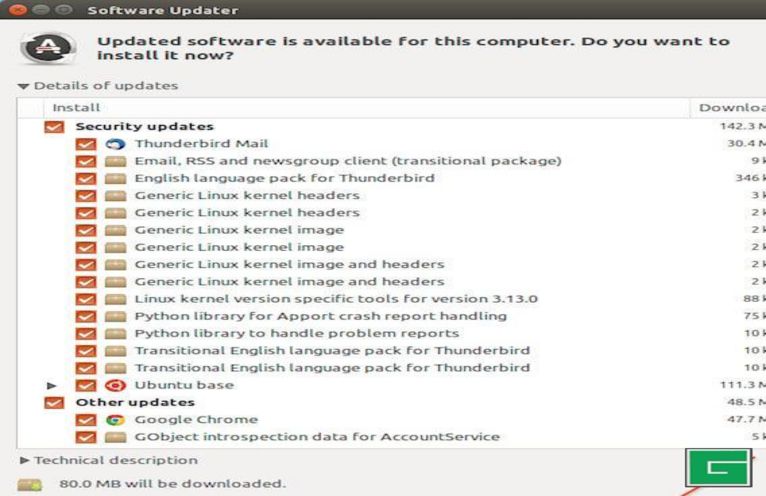Collapse the Details of updates section

pos(24,86)
